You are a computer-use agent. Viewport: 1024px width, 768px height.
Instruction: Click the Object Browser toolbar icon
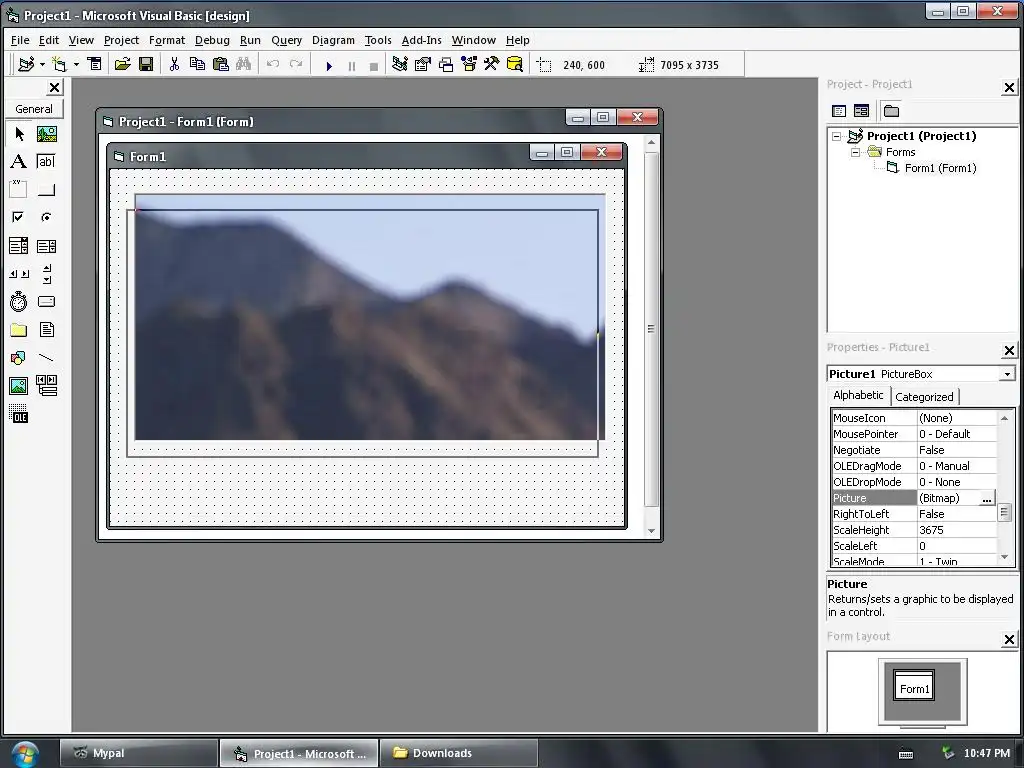click(469, 64)
